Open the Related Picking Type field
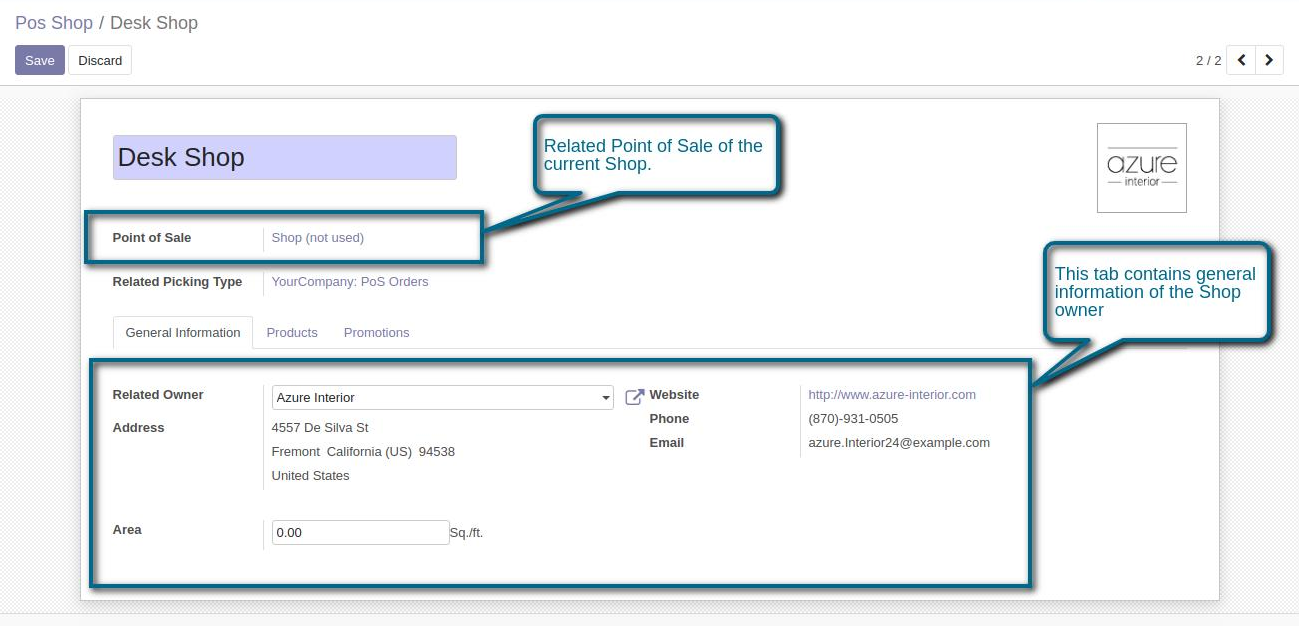This screenshot has height=626, width=1299. point(350,282)
